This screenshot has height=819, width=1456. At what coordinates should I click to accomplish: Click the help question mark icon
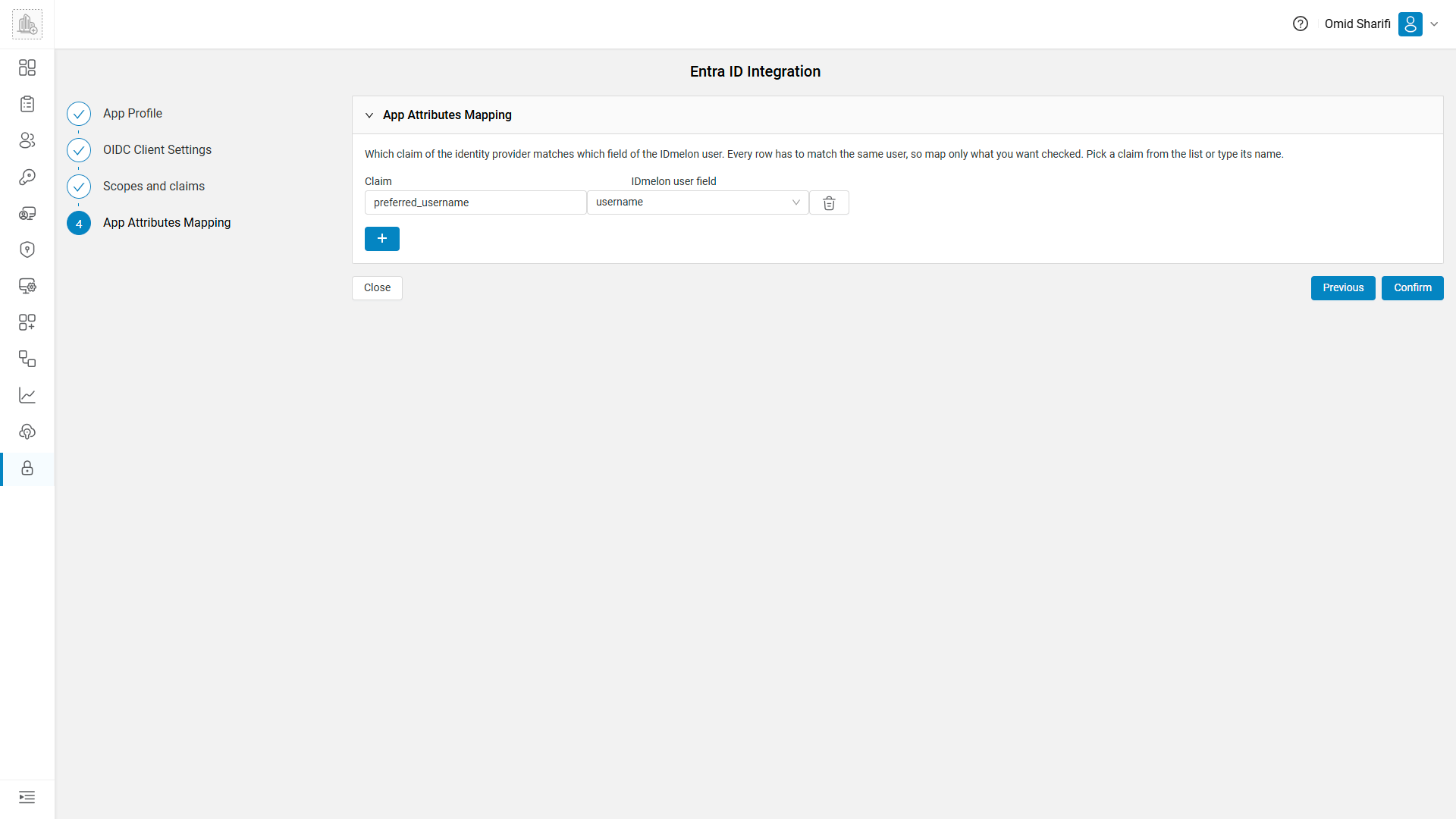(1301, 24)
